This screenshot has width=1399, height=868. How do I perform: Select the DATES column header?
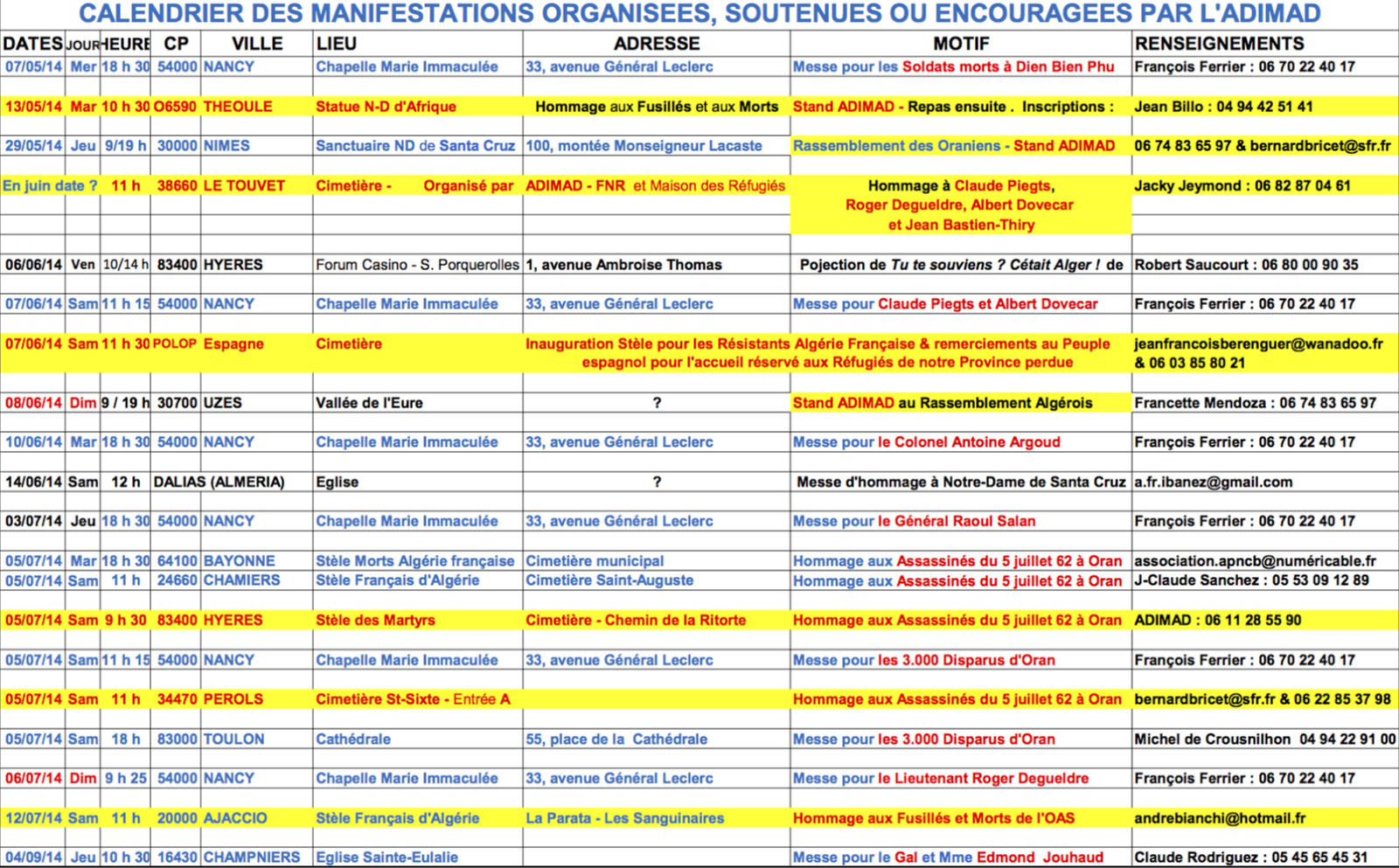click(33, 44)
